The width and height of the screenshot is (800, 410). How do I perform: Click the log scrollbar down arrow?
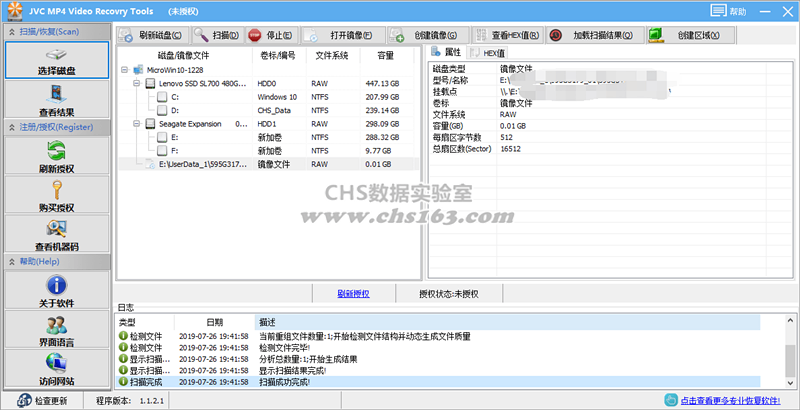coord(790,382)
